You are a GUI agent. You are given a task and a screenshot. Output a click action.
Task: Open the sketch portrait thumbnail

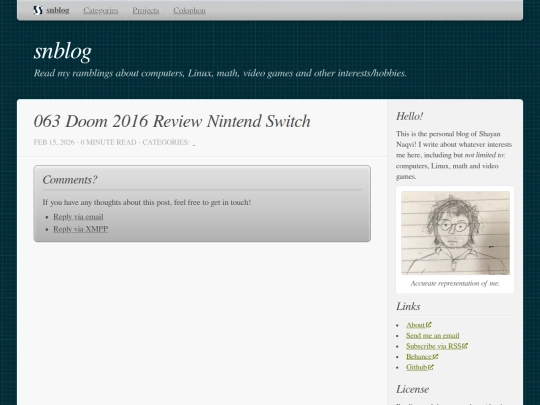pos(455,233)
